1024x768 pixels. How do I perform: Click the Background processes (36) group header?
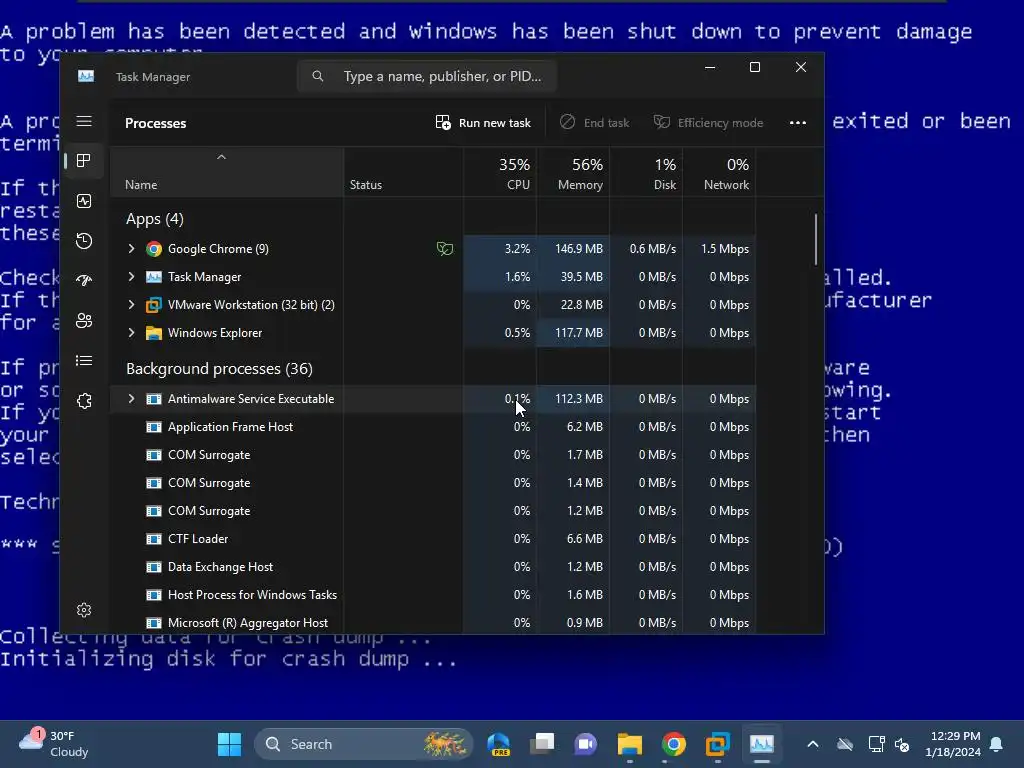(x=219, y=369)
